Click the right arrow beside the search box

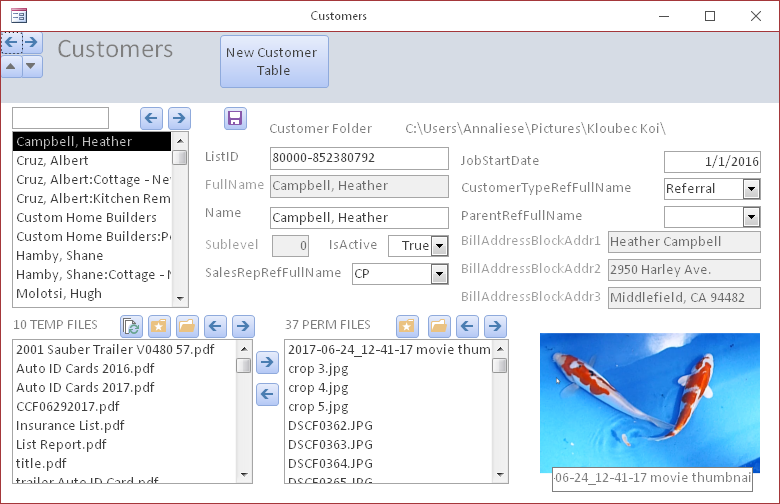(179, 118)
